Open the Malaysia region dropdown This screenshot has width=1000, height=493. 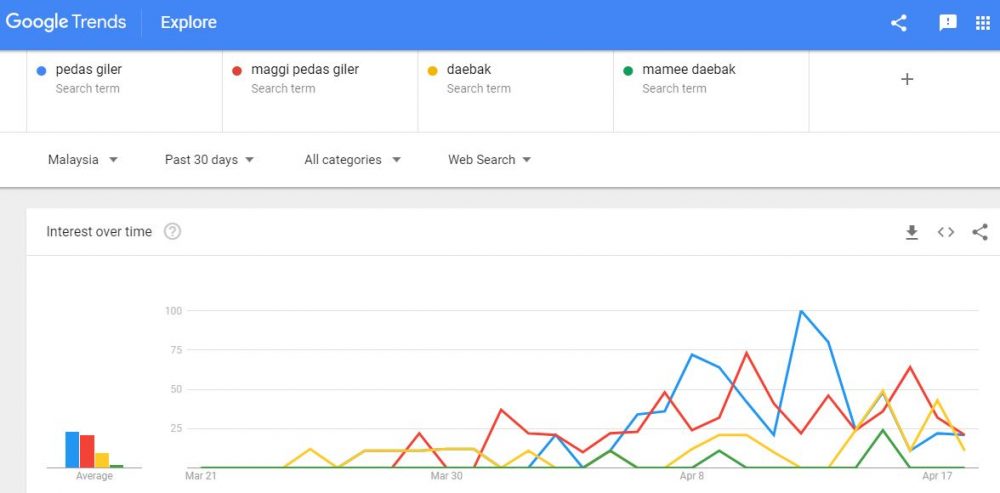point(83,159)
